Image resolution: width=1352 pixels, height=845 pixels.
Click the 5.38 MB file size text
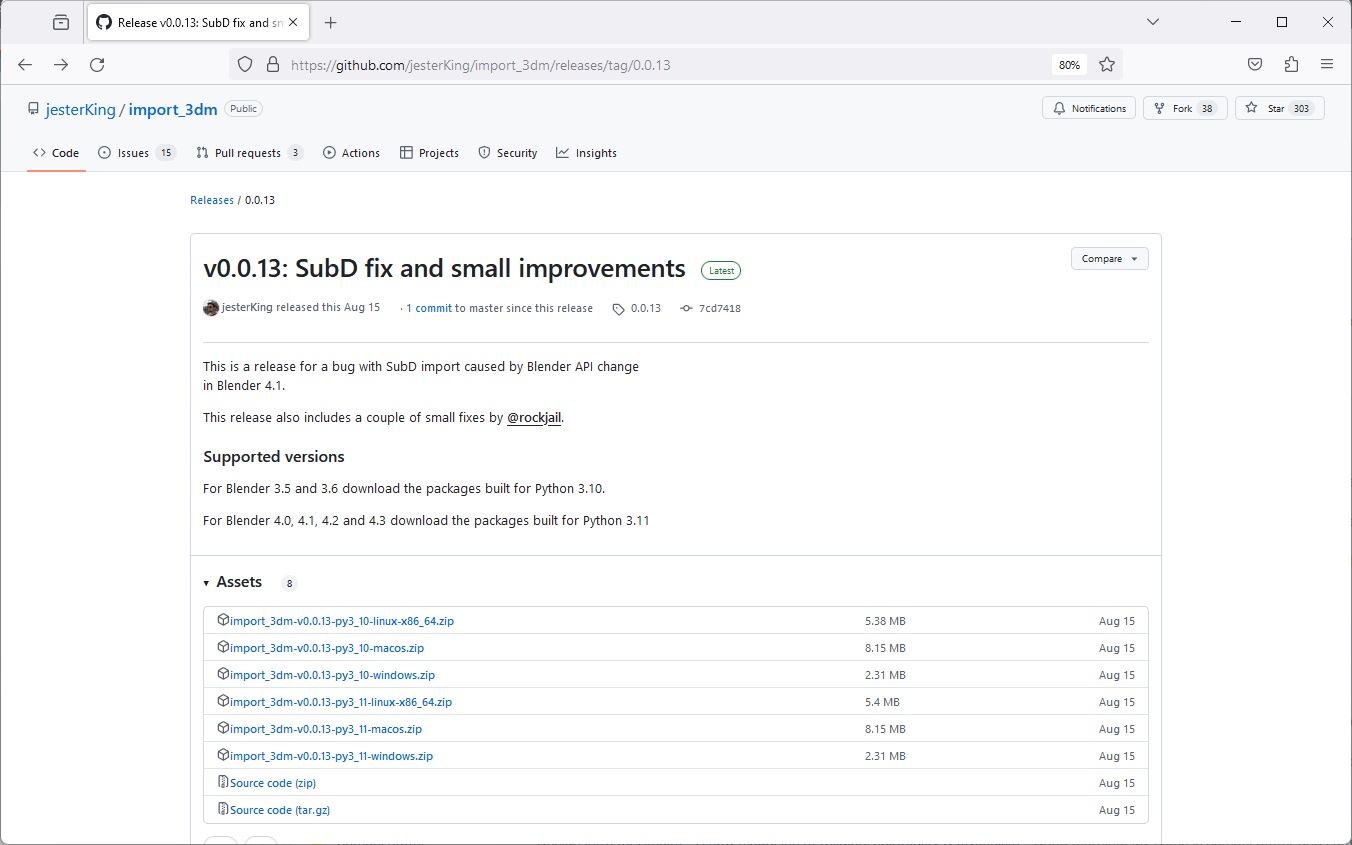tap(885, 621)
